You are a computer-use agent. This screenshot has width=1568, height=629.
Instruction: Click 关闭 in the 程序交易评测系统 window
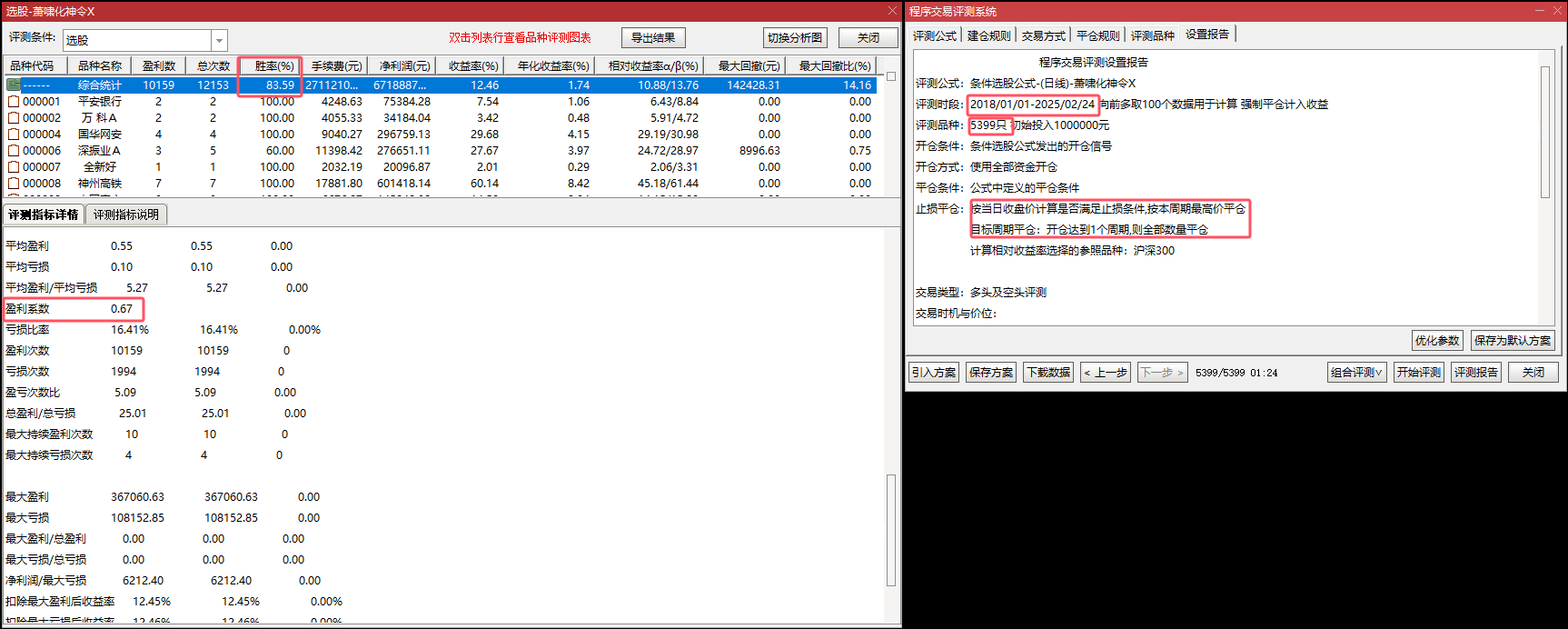(x=1533, y=372)
